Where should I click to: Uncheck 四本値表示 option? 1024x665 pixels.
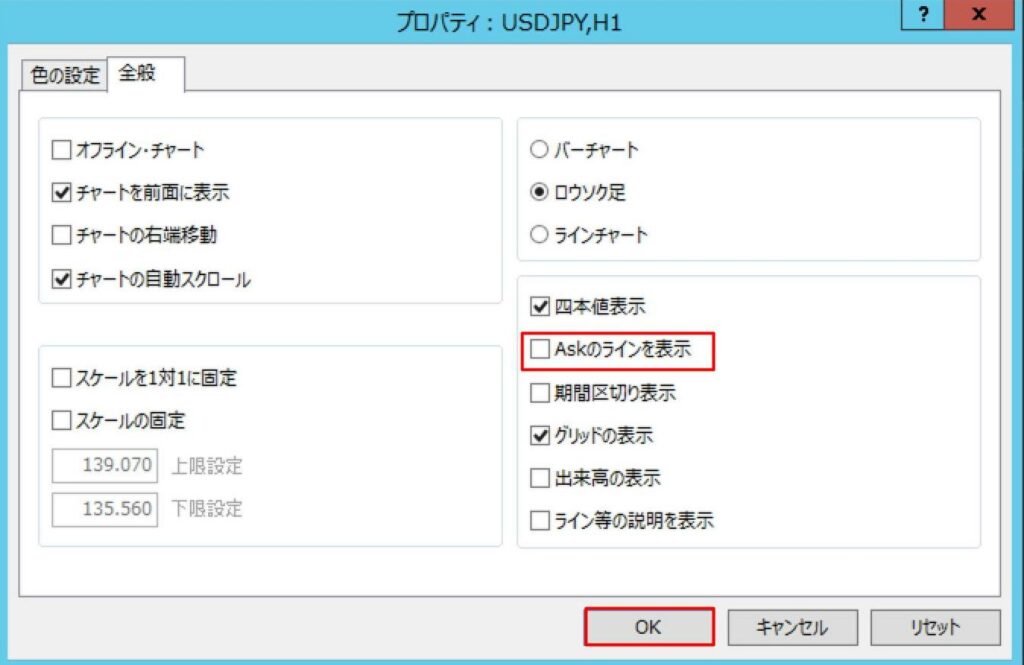tap(540, 307)
